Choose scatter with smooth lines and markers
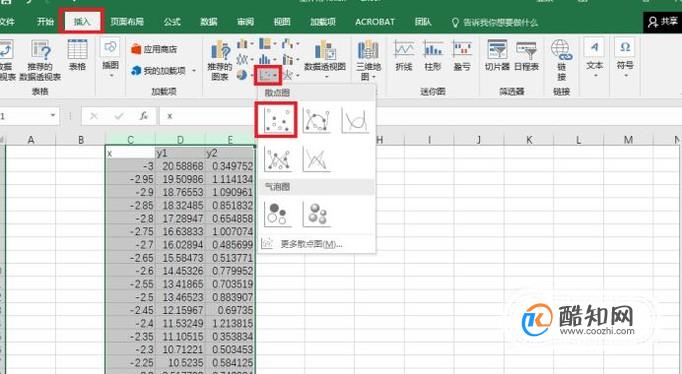 [x=316, y=120]
